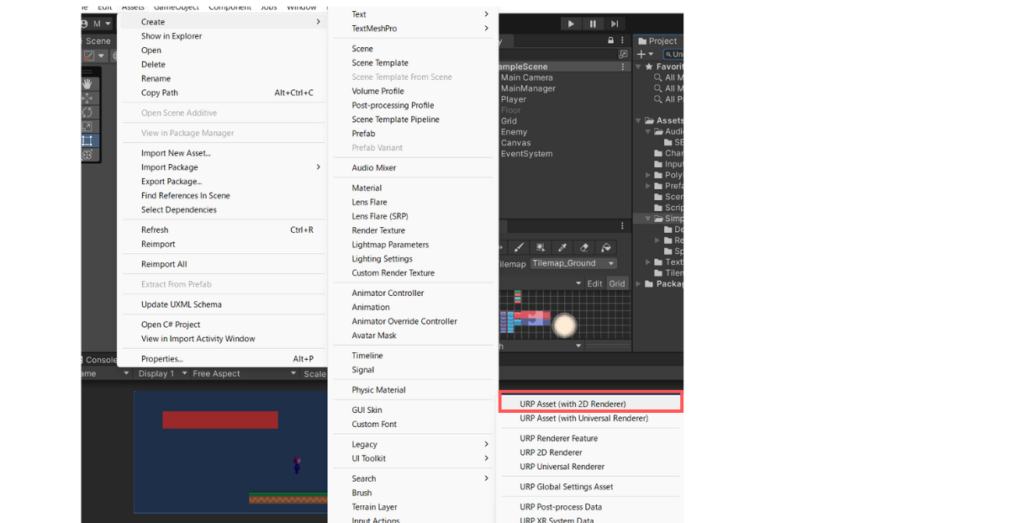Select the tile palette Flood Fill bucket
Image resolution: width=1024 pixels, height=523 pixels.
point(605,247)
